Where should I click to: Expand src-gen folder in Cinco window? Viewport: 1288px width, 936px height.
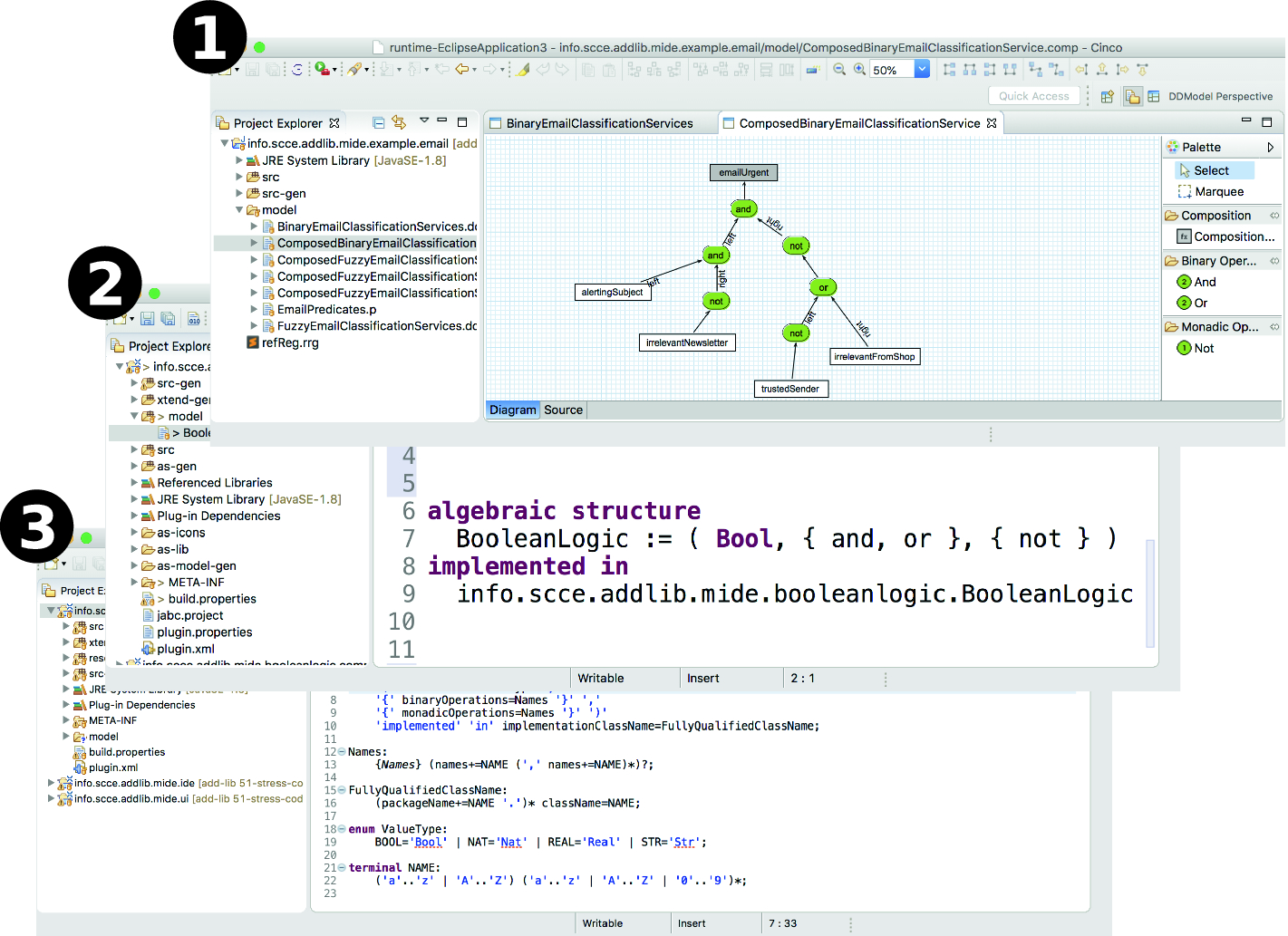click(239, 194)
